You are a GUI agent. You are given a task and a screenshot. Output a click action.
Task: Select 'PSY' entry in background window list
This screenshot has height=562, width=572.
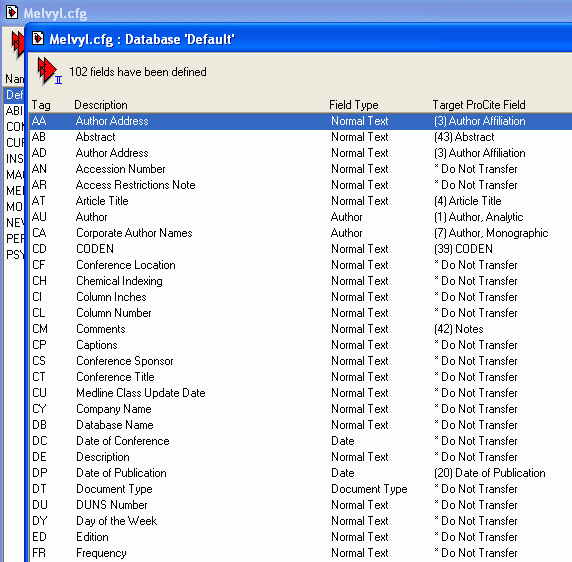(14, 255)
